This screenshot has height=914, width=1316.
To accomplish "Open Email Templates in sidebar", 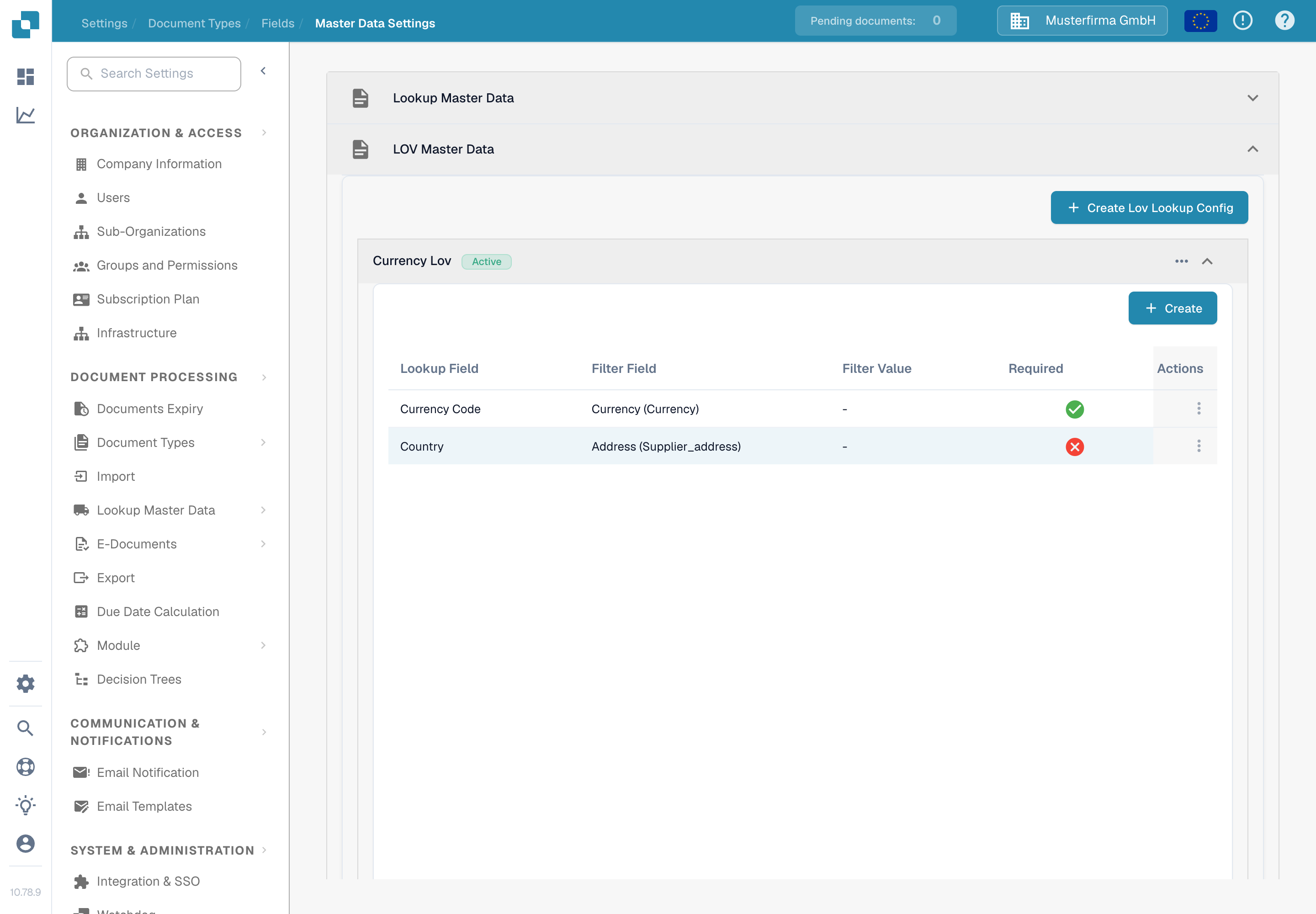I will point(144,806).
